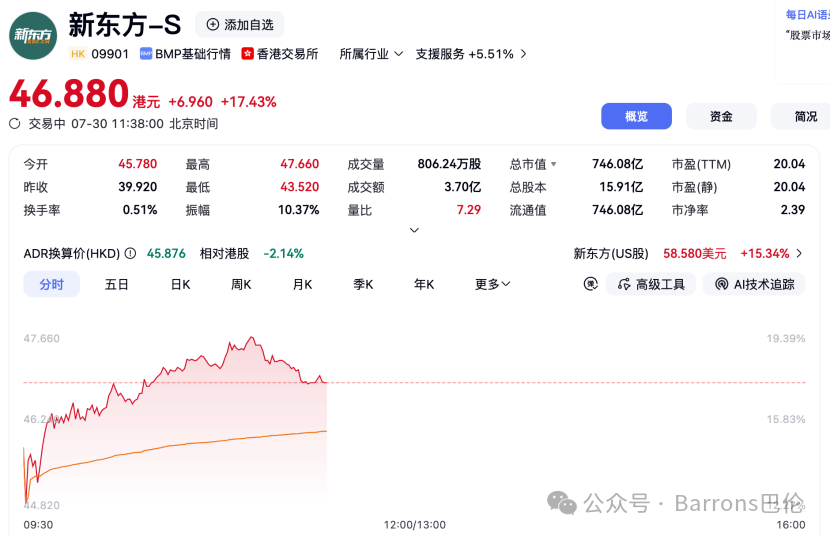Click the ADR换算价 info icon
This screenshot has width=830, height=536.
coord(130,253)
